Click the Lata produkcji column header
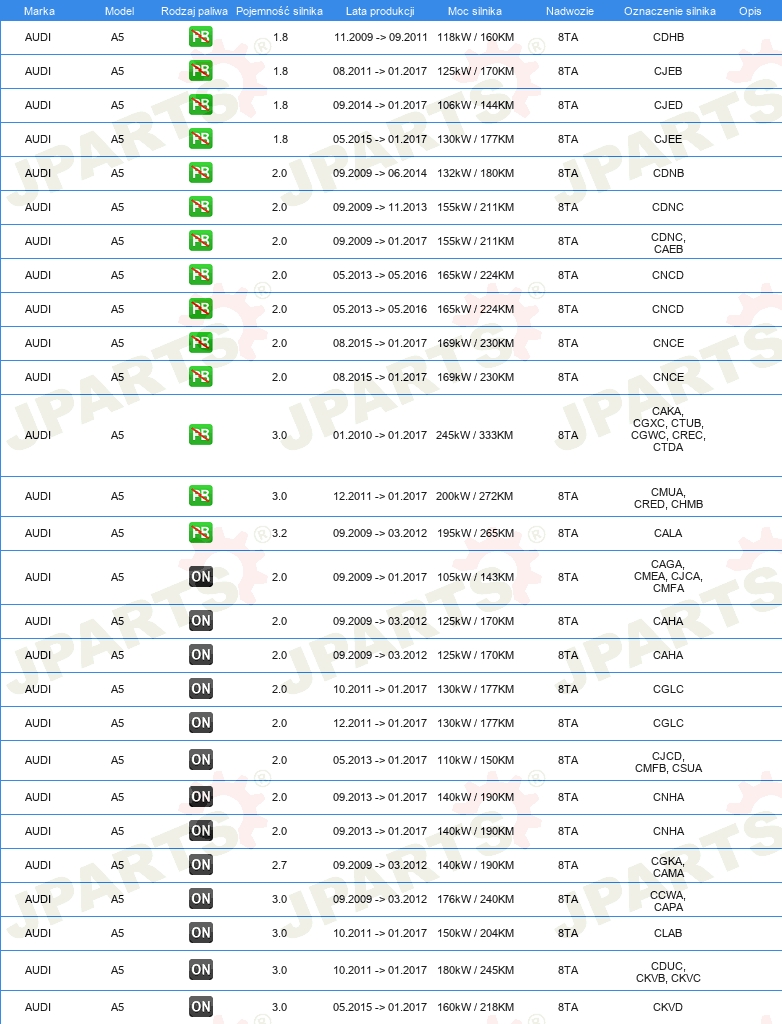This screenshot has width=782, height=1024. click(380, 11)
